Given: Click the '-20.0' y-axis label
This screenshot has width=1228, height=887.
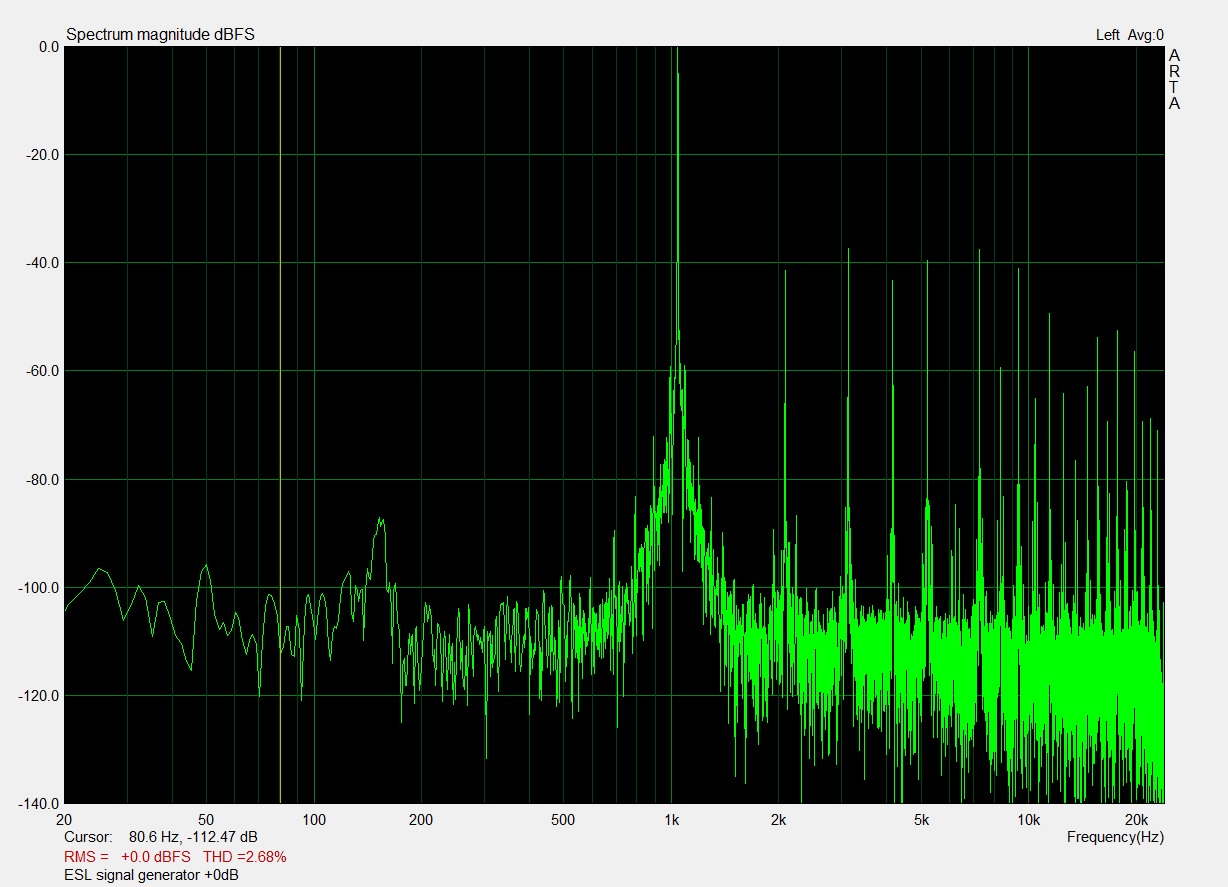Looking at the screenshot, I should (44, 155).
